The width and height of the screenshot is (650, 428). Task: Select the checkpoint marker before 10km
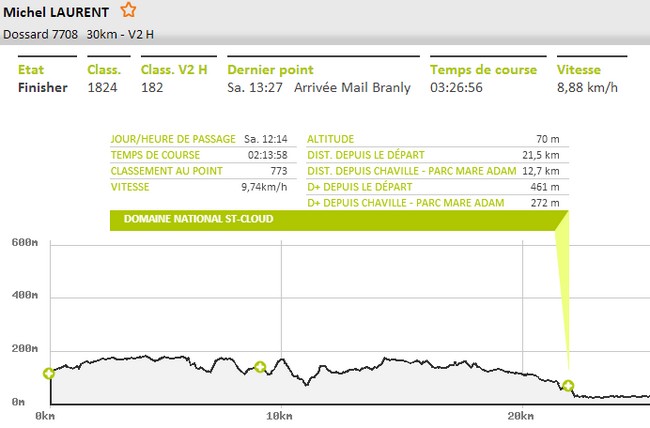tap(260, 367)
